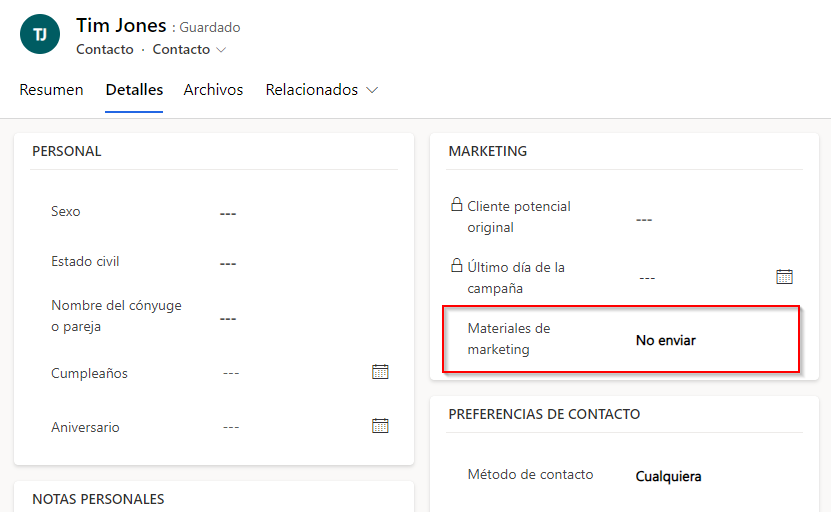The height and width of the screenshot is (512, 831).
Task: Click the Cumpleaños label
Action: tap(90, 373)
